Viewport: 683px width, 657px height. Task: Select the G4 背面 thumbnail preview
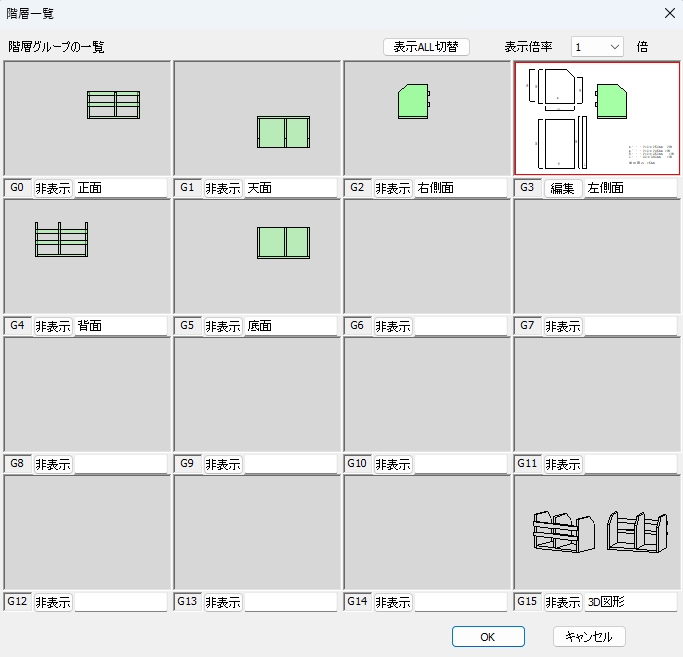coord(87,257)
